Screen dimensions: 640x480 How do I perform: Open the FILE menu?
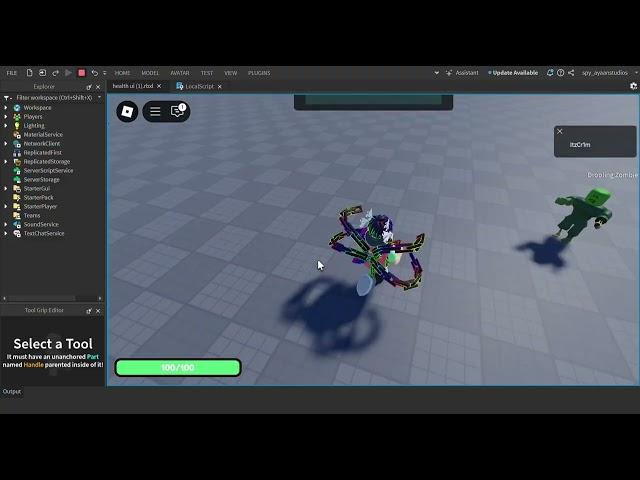tap(12, 73)
